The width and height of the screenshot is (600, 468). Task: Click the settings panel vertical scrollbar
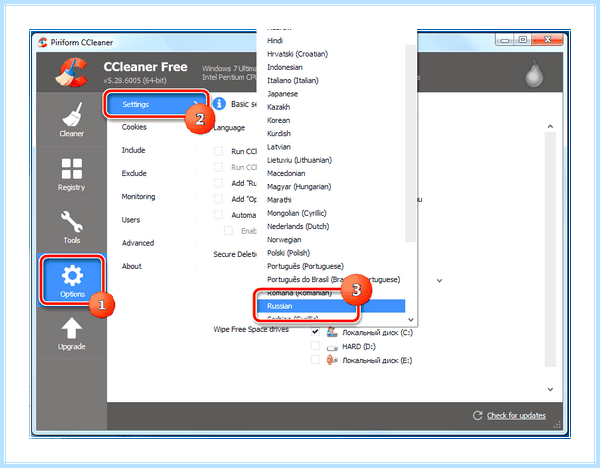click(x=550, y=249)
